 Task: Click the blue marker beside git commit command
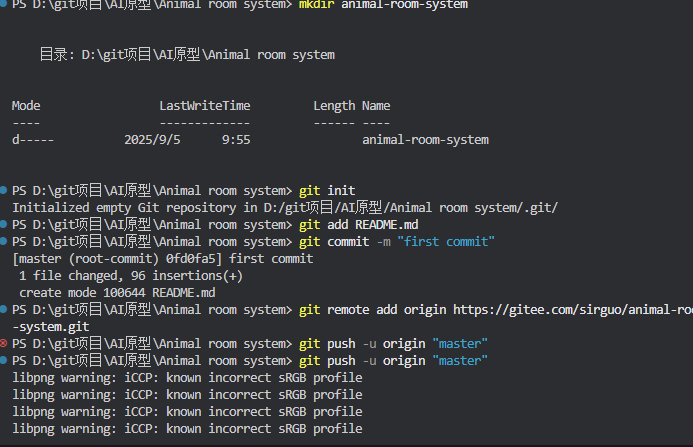click(3, 241)
